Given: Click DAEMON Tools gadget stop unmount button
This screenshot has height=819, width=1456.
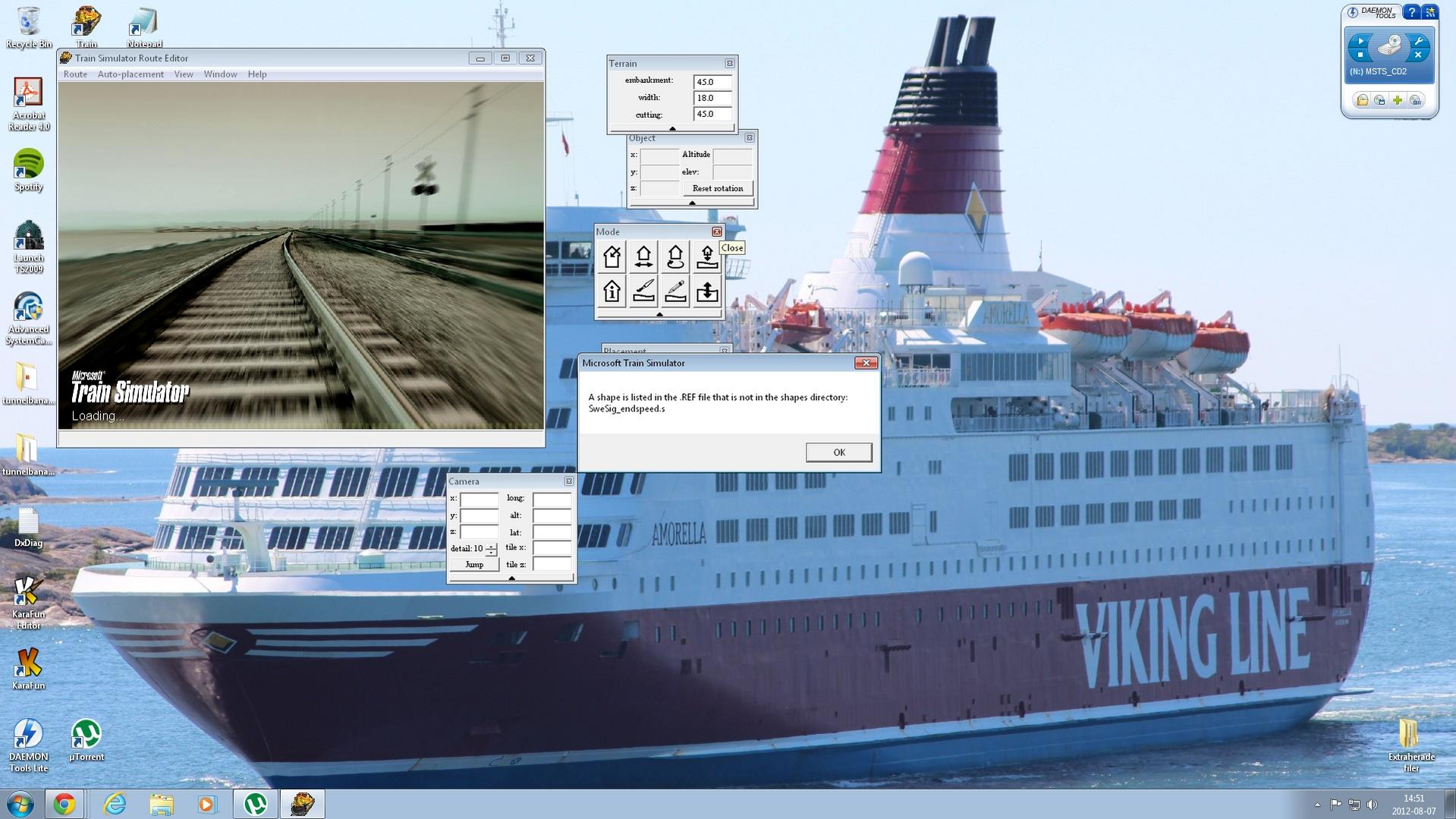Looking at the screenshot, I should click(x=1360, y=55).
